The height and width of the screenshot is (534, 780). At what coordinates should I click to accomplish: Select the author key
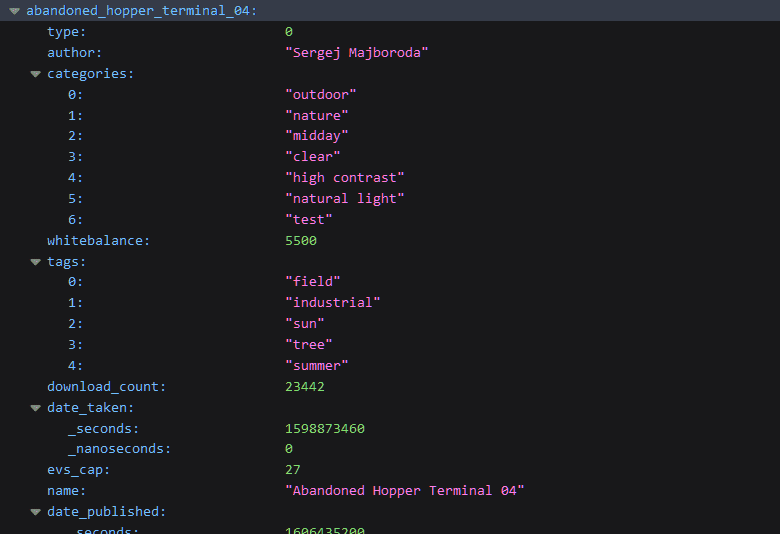(74, 53)
